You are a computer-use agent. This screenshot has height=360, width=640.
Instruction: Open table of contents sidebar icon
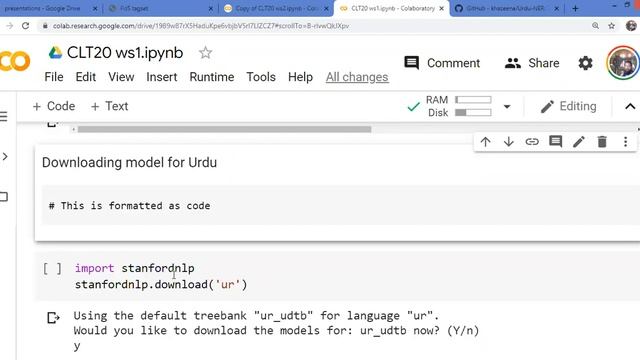4,116
